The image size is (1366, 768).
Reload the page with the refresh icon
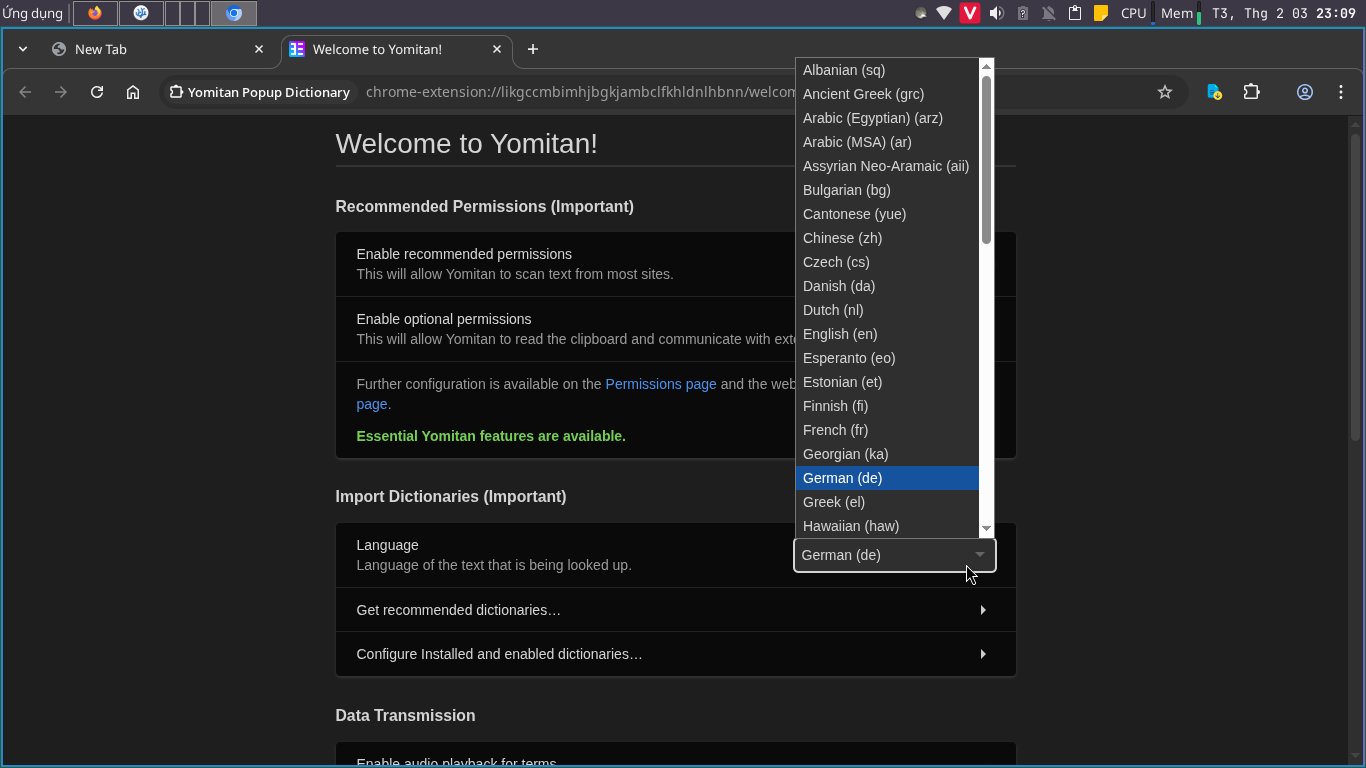point(97,92)
